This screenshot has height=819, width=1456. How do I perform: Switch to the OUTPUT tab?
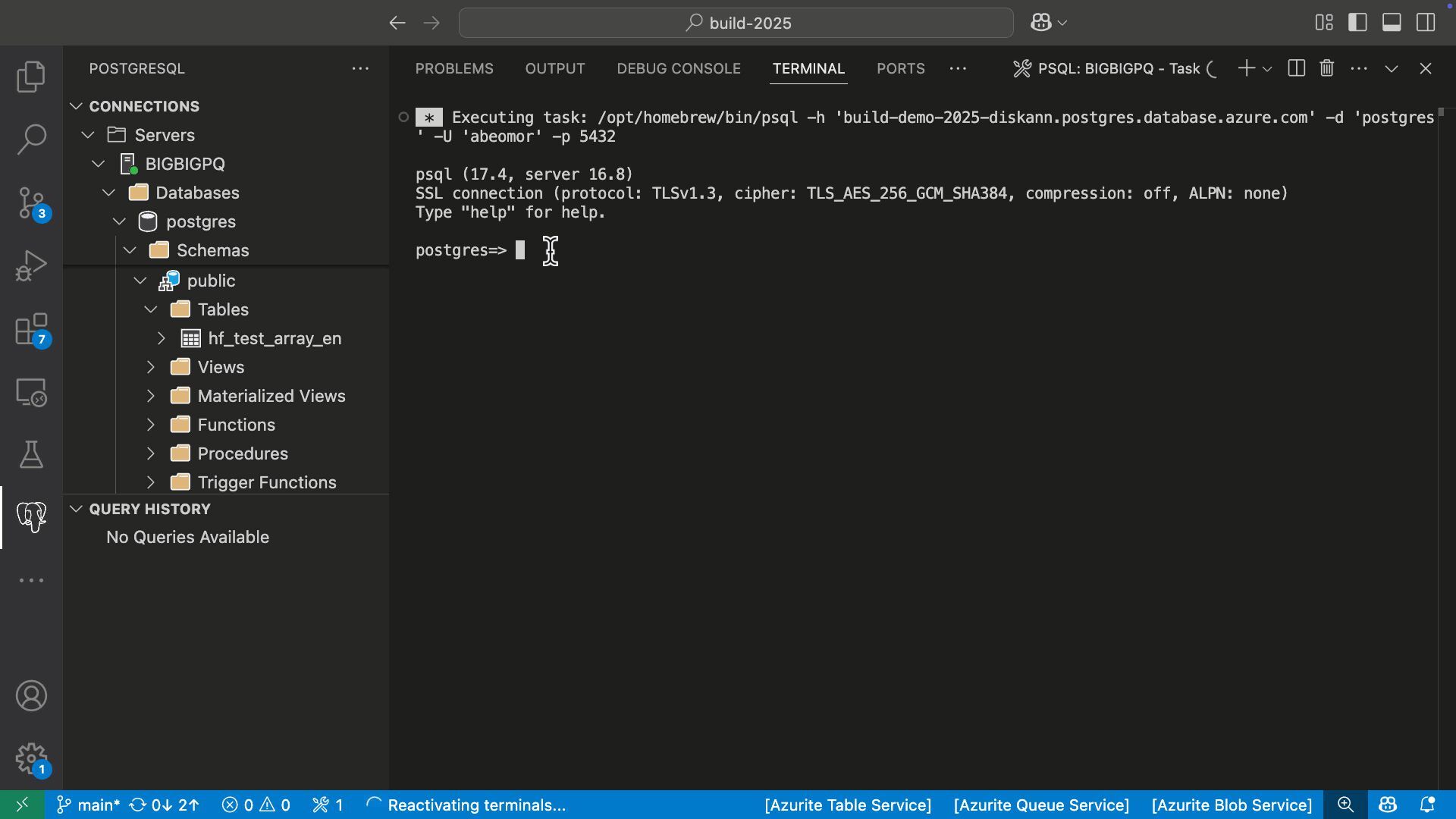click(555, 68)
